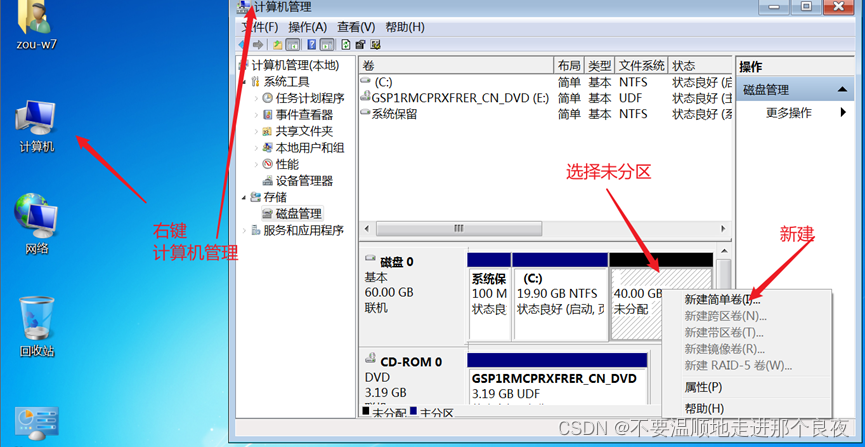Select 本地用户和组 in the tree
The height and width of the screenshot is (447, 865).
point(309,148)
